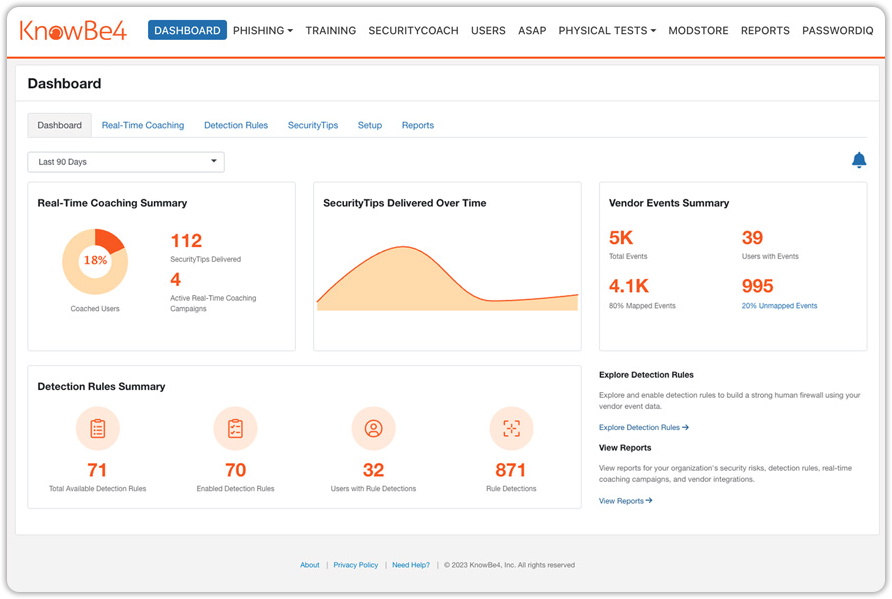Click the Enabled Detection Rules checklist icon
The height and width of the screenshot is (599, 892).
coord(235,429)
